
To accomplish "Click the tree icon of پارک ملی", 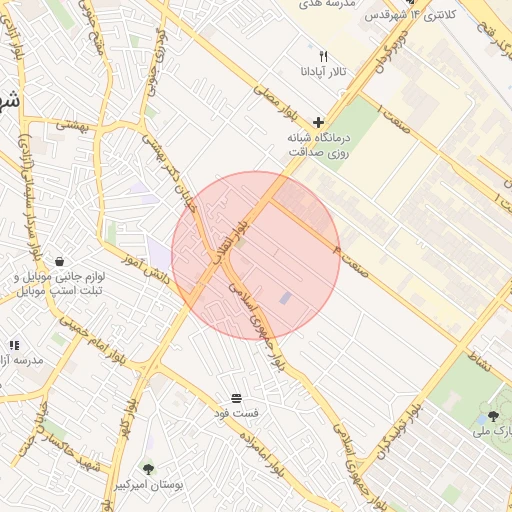I will 493,416.
